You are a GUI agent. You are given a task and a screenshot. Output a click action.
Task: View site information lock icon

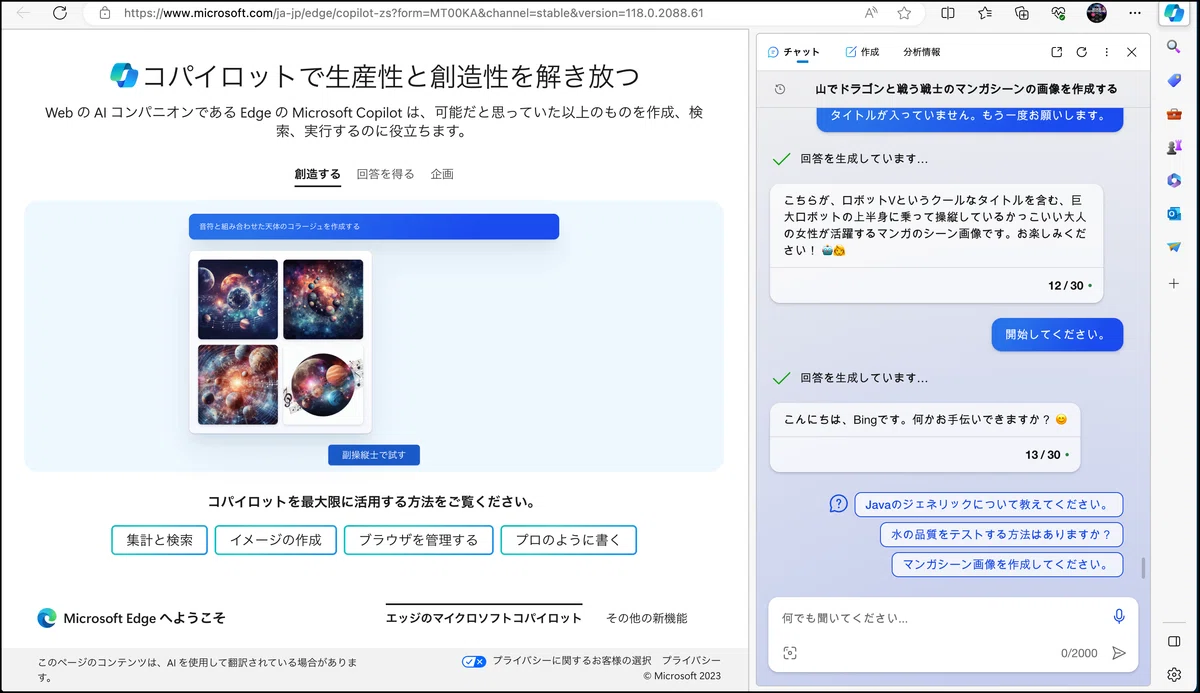(x=105, y=13)
